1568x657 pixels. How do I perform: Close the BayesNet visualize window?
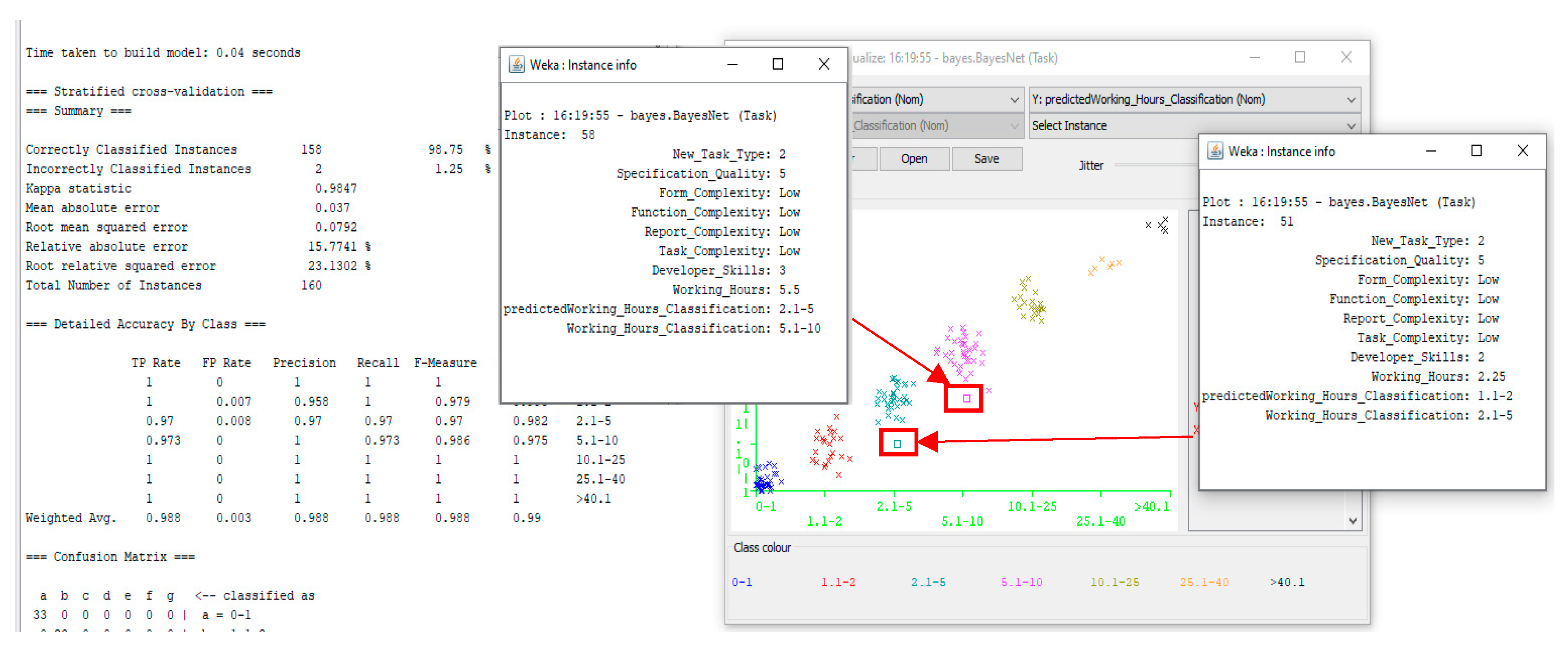tap(1346, 57)
